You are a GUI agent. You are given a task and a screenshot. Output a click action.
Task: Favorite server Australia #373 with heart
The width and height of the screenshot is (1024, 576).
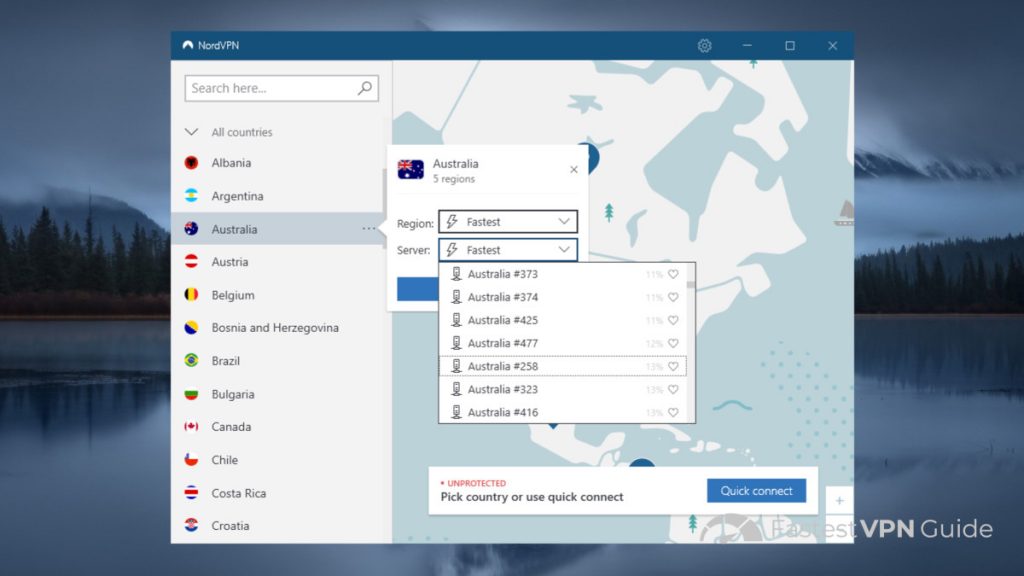click(673, 274)
